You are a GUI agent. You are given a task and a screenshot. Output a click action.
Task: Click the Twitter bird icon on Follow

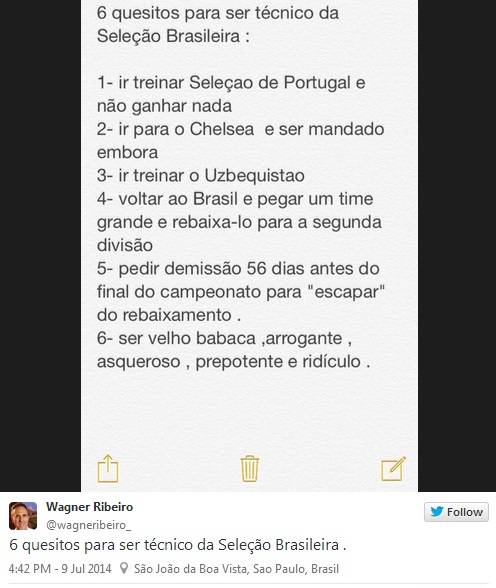click(437, 512)
